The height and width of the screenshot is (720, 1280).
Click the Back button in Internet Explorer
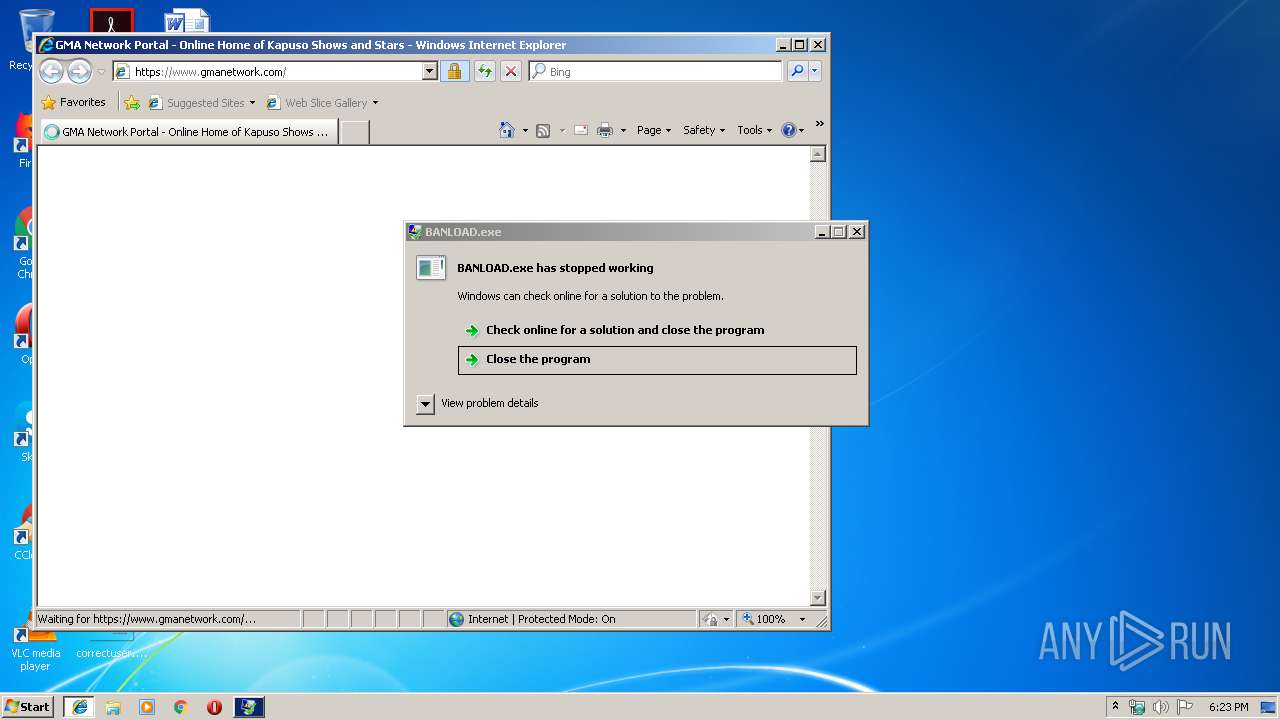(x=51, y=71)
